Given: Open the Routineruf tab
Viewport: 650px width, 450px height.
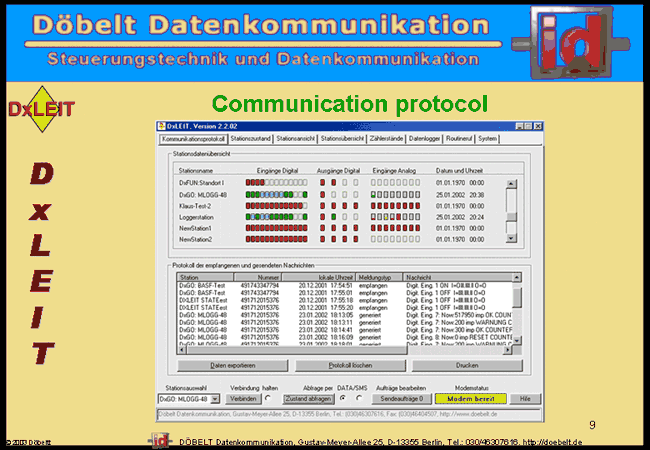Looking at the screenshot, I should coord(459,139).
